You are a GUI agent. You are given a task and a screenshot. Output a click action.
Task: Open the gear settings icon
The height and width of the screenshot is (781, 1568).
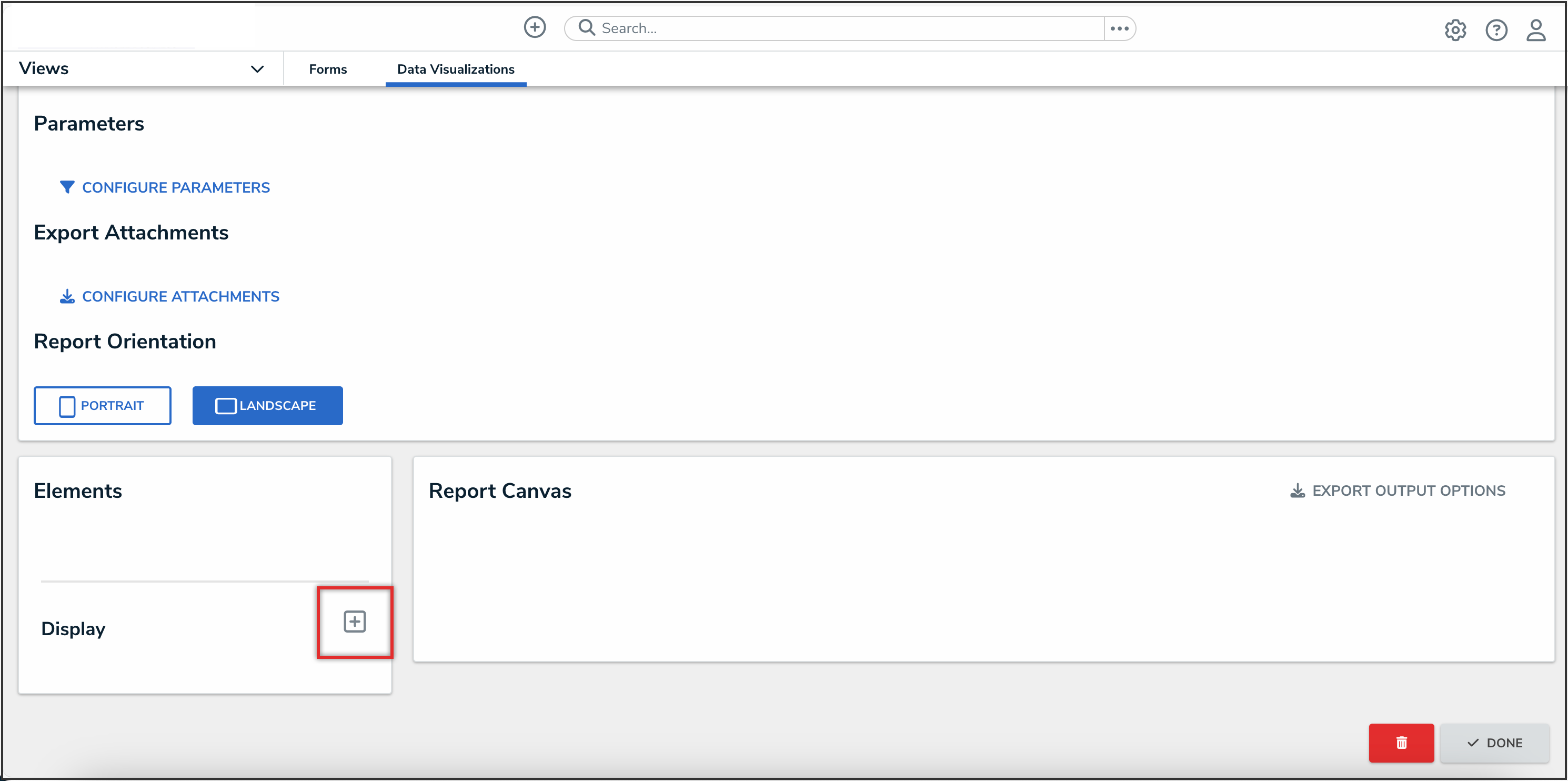point(1455,30)
